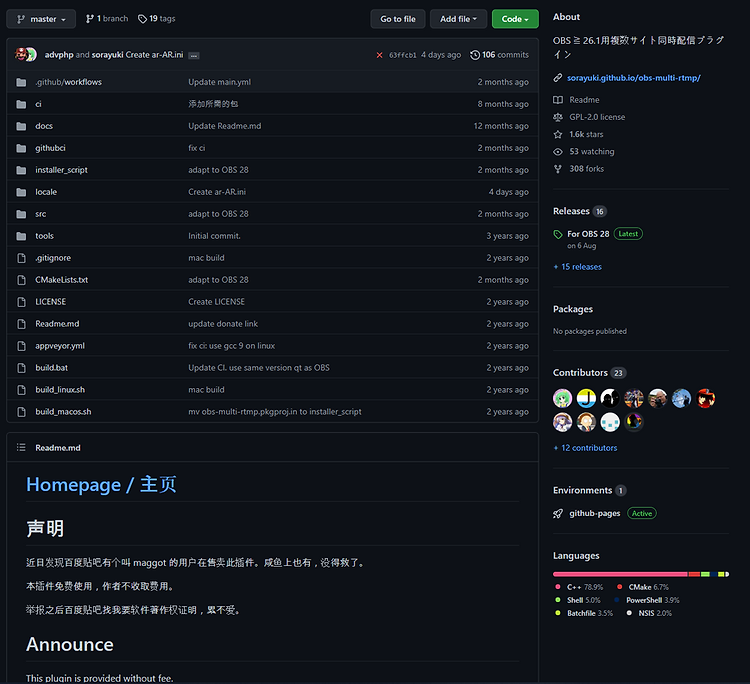The image size is (750, 684).
Task: Open the GPL-2.0 license link
Action: tap(597, 117)
